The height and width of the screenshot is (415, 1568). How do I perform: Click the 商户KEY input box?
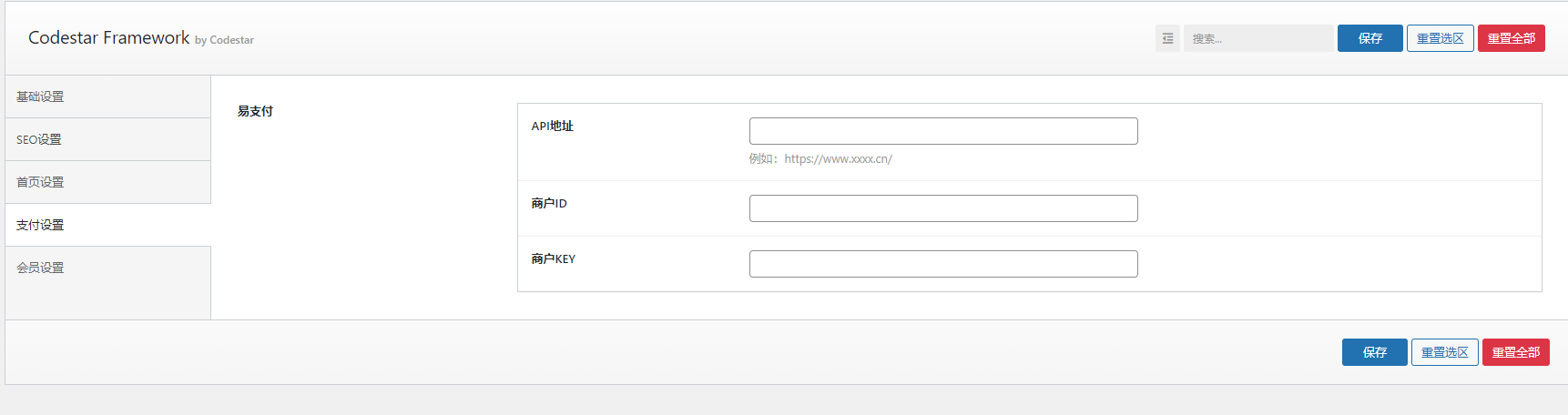point(943,264)
